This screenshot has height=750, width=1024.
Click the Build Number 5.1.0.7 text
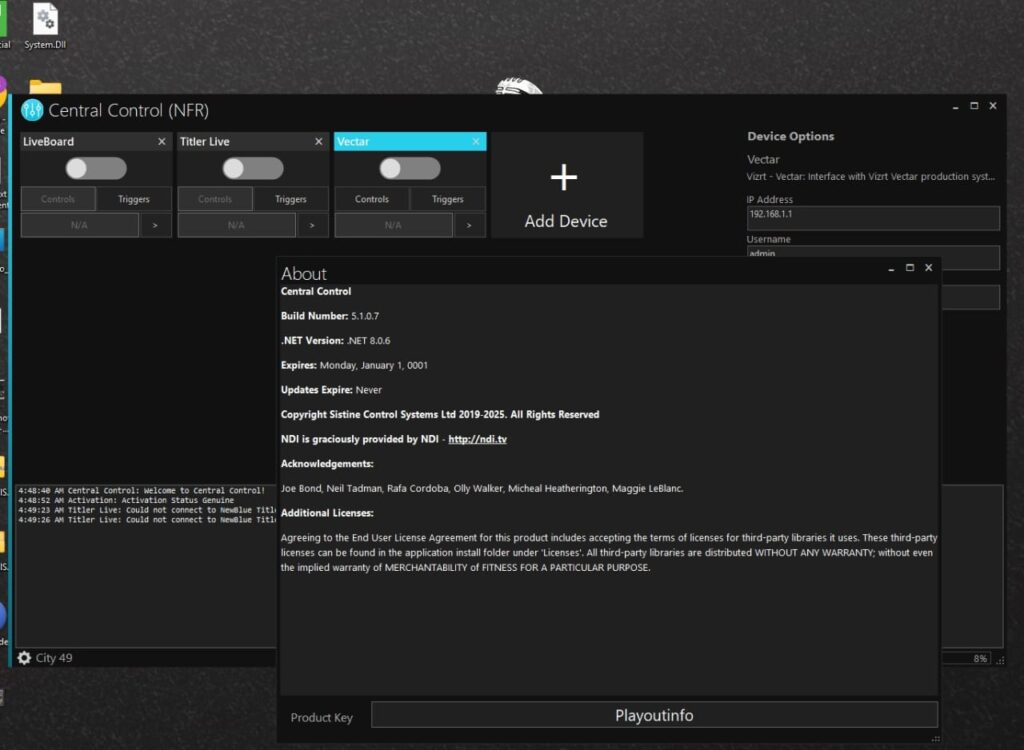330,316
